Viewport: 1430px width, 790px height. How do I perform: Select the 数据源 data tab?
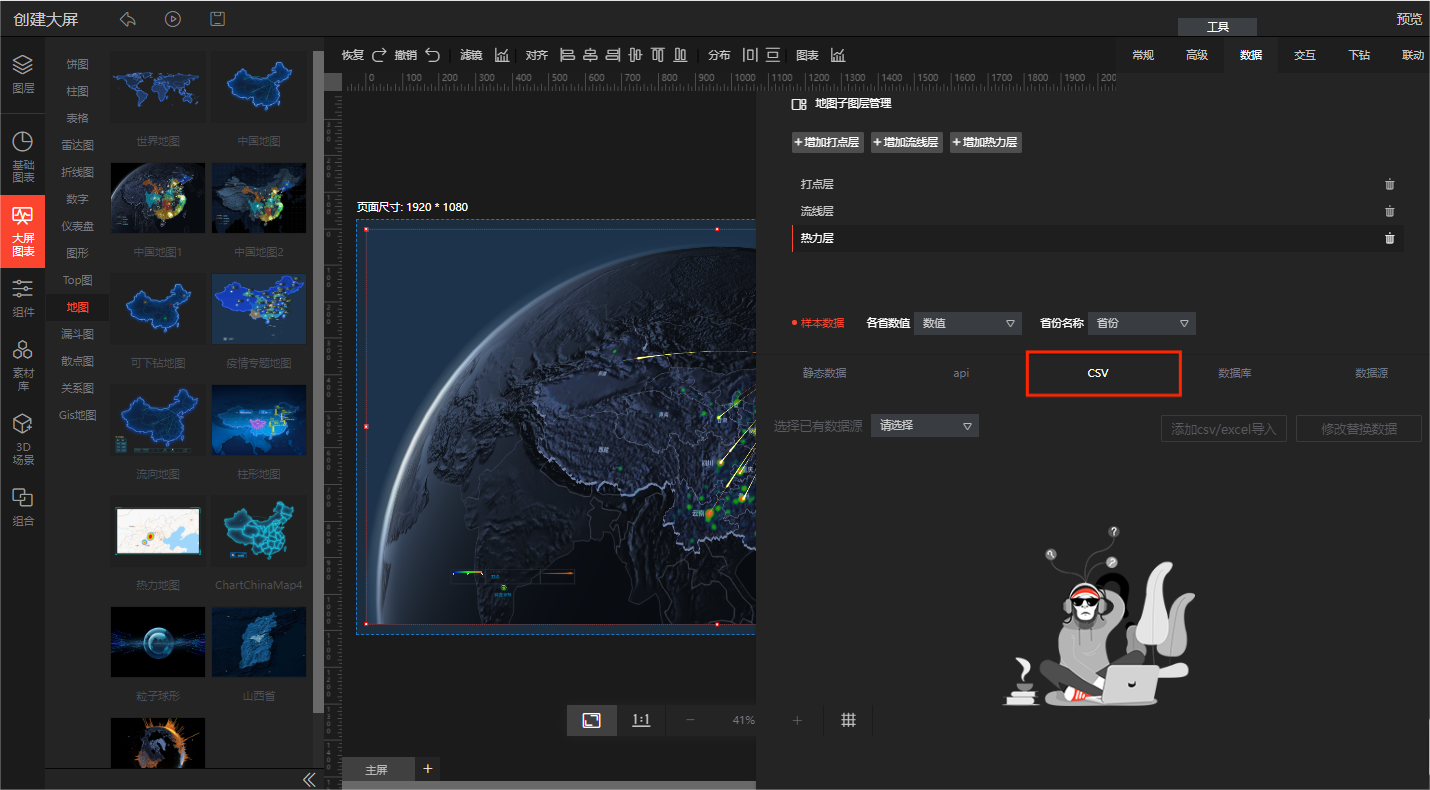[1371, 373]
